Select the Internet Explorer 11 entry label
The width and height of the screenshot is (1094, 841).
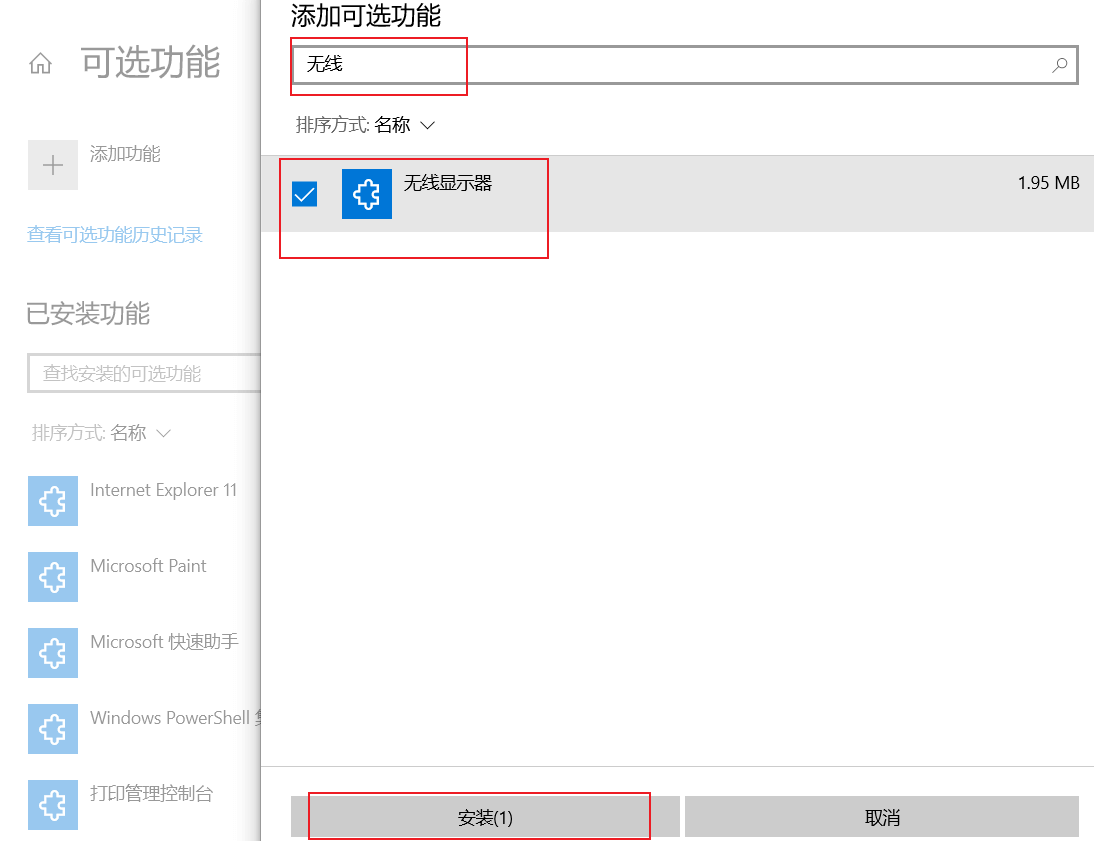point(164,490)
